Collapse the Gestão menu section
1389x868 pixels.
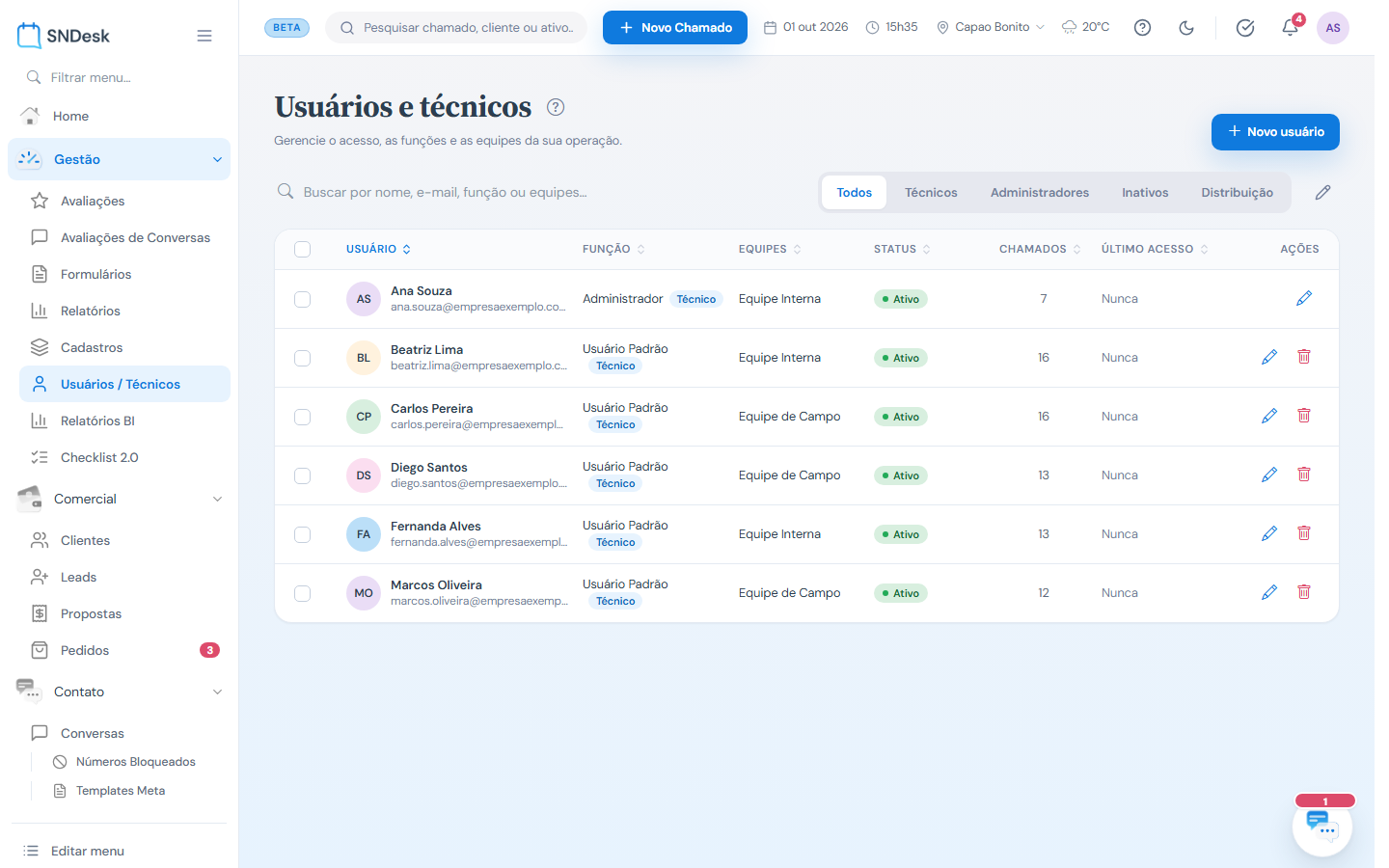pyautogui.click(x=120, y=159)
